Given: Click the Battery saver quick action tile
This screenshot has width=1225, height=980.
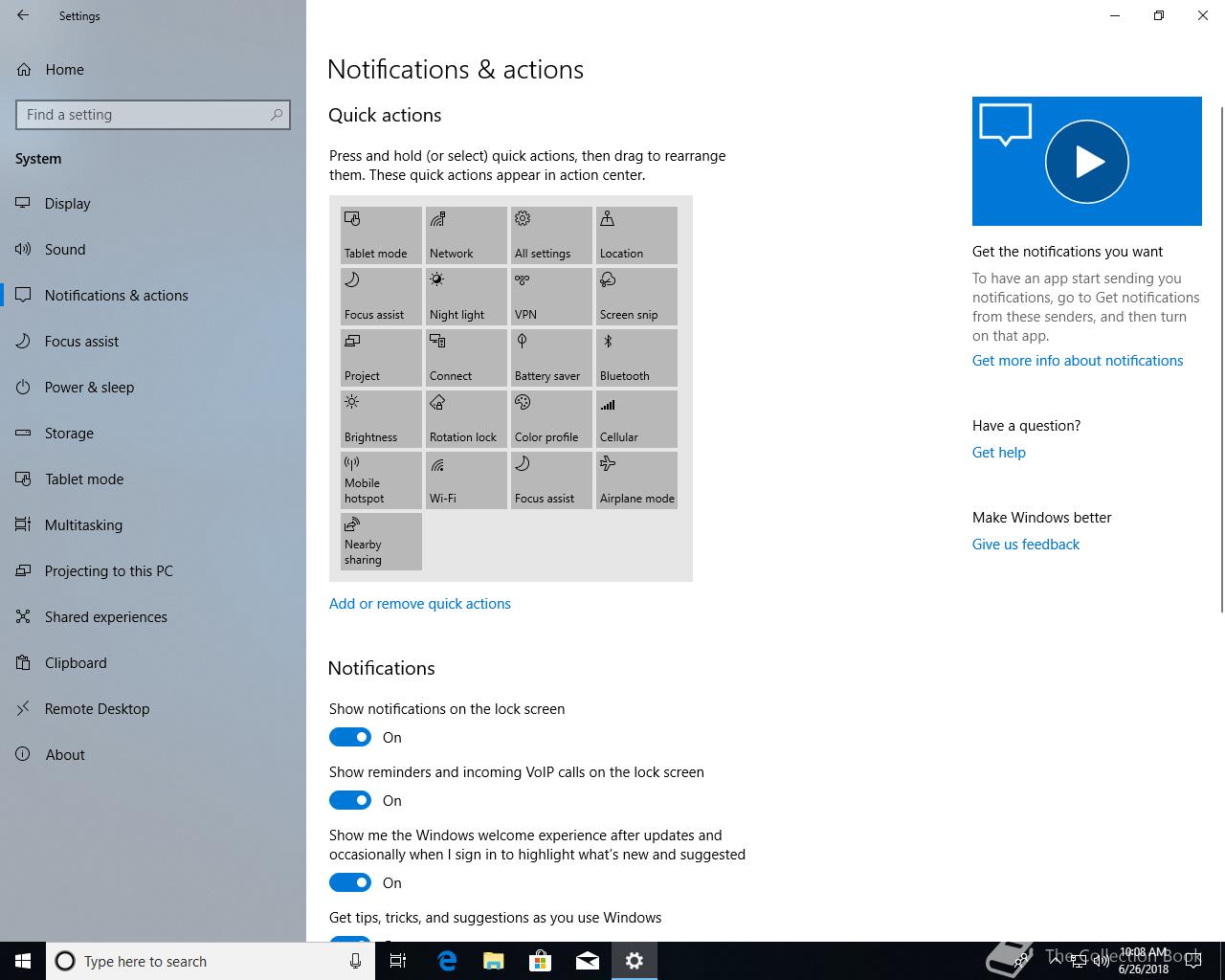Looking at the screenshot, I should tap(551, 358).
